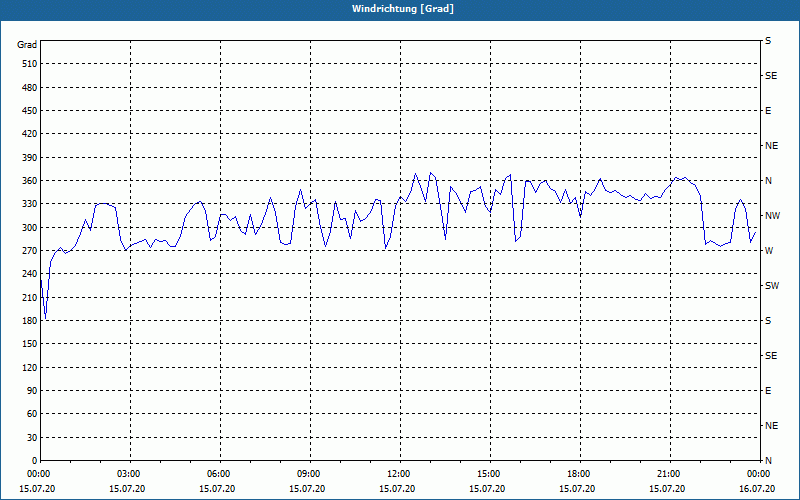
Task: Click the 60 degree axis label
Action: [x=32, y=414]
